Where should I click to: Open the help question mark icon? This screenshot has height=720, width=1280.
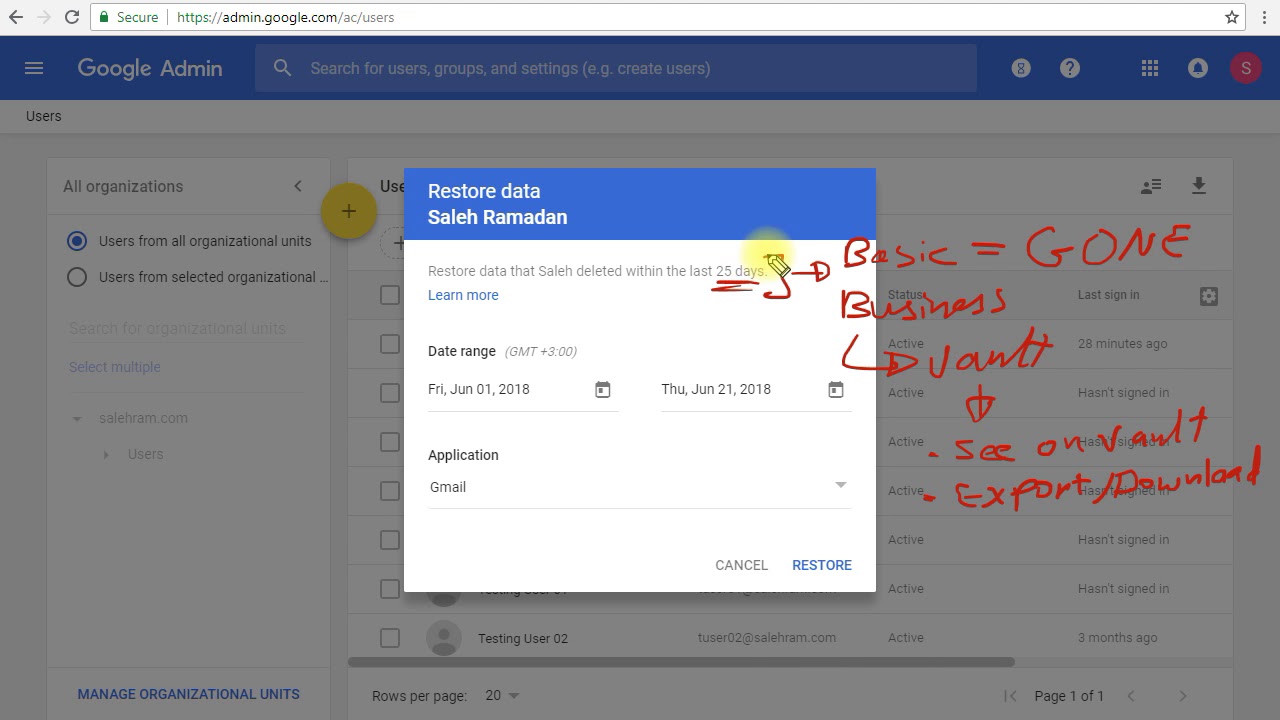coord(1070,68)
